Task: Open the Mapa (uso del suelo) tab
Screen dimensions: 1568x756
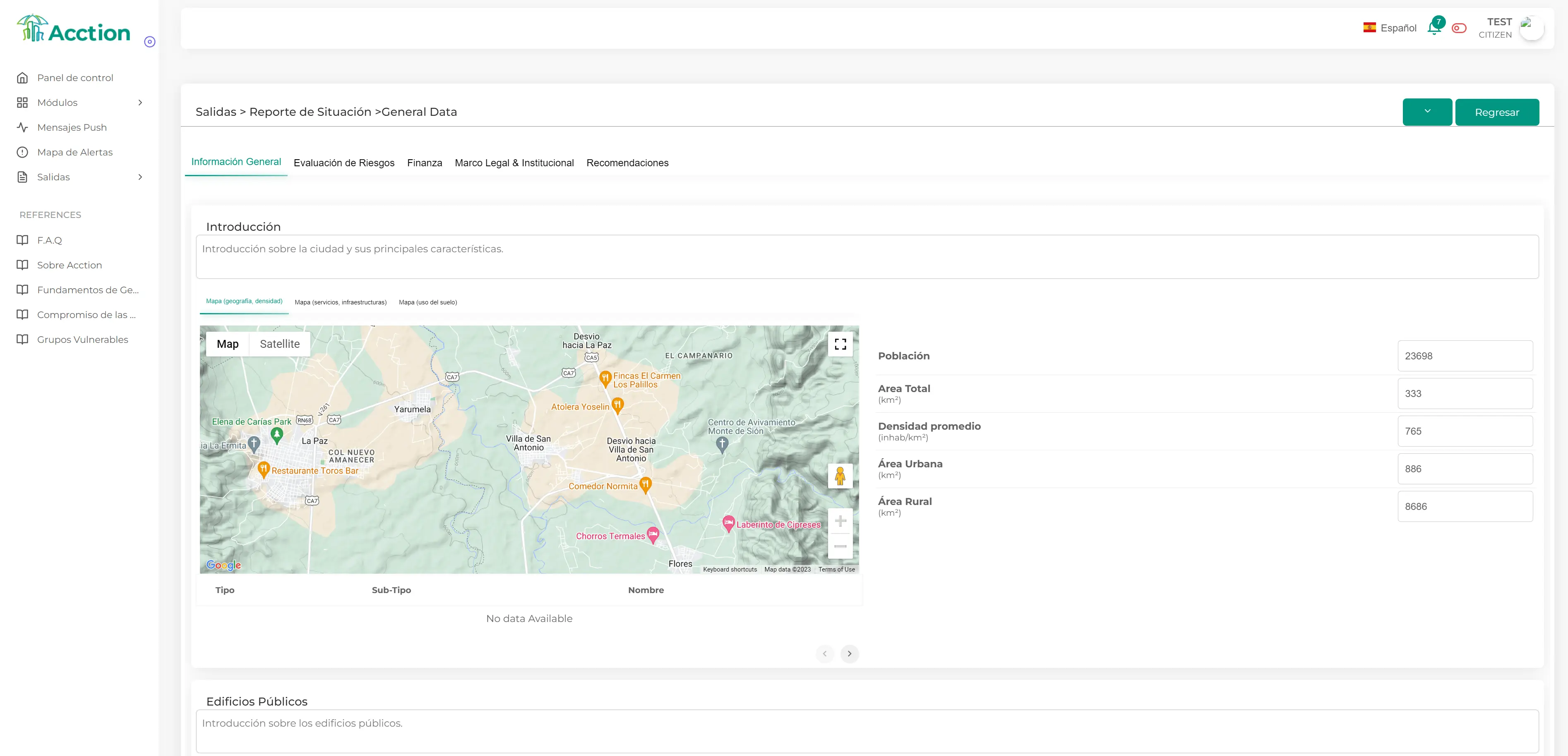Action: pos(428,301)
